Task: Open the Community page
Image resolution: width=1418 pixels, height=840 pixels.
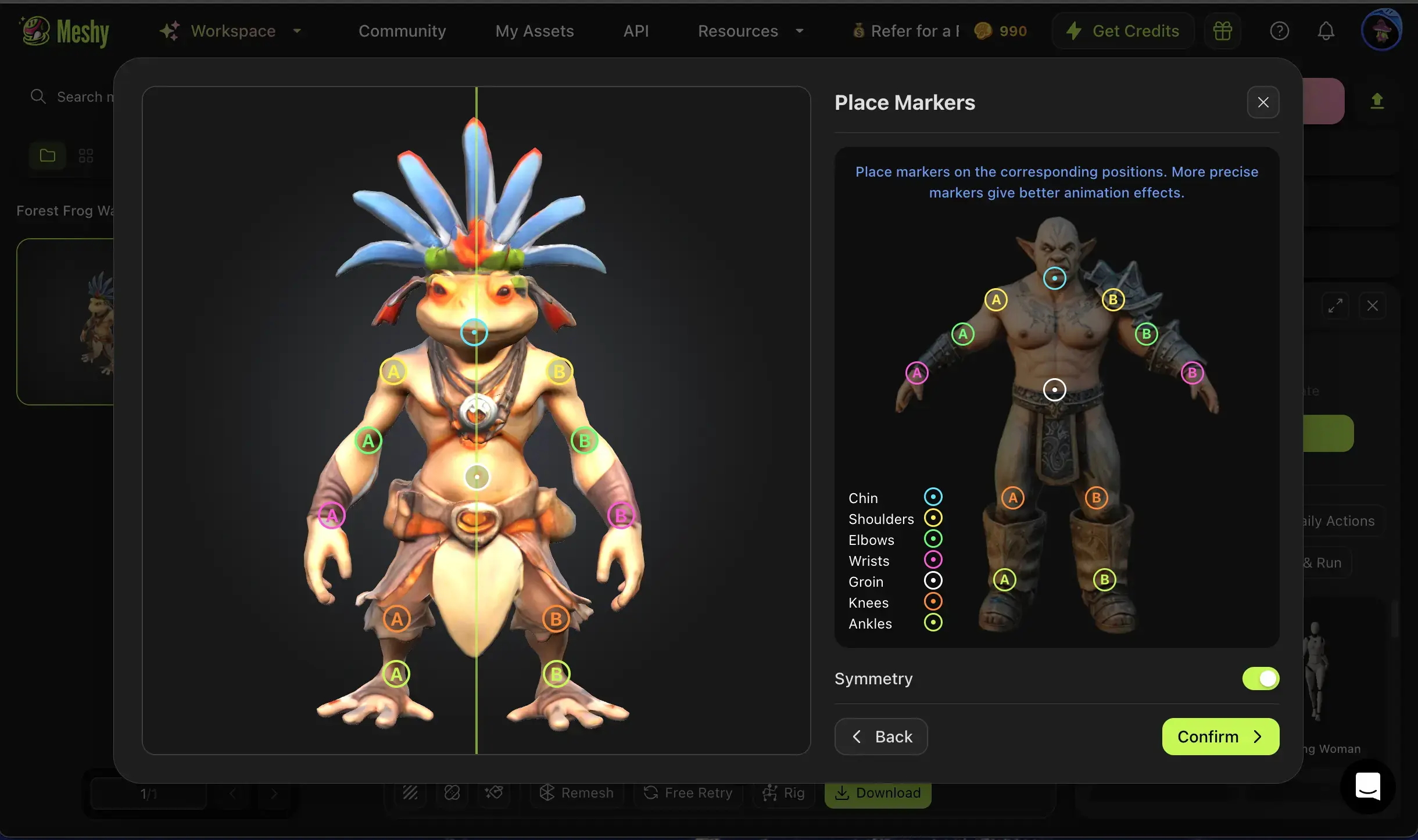Action: click(402, 31)
